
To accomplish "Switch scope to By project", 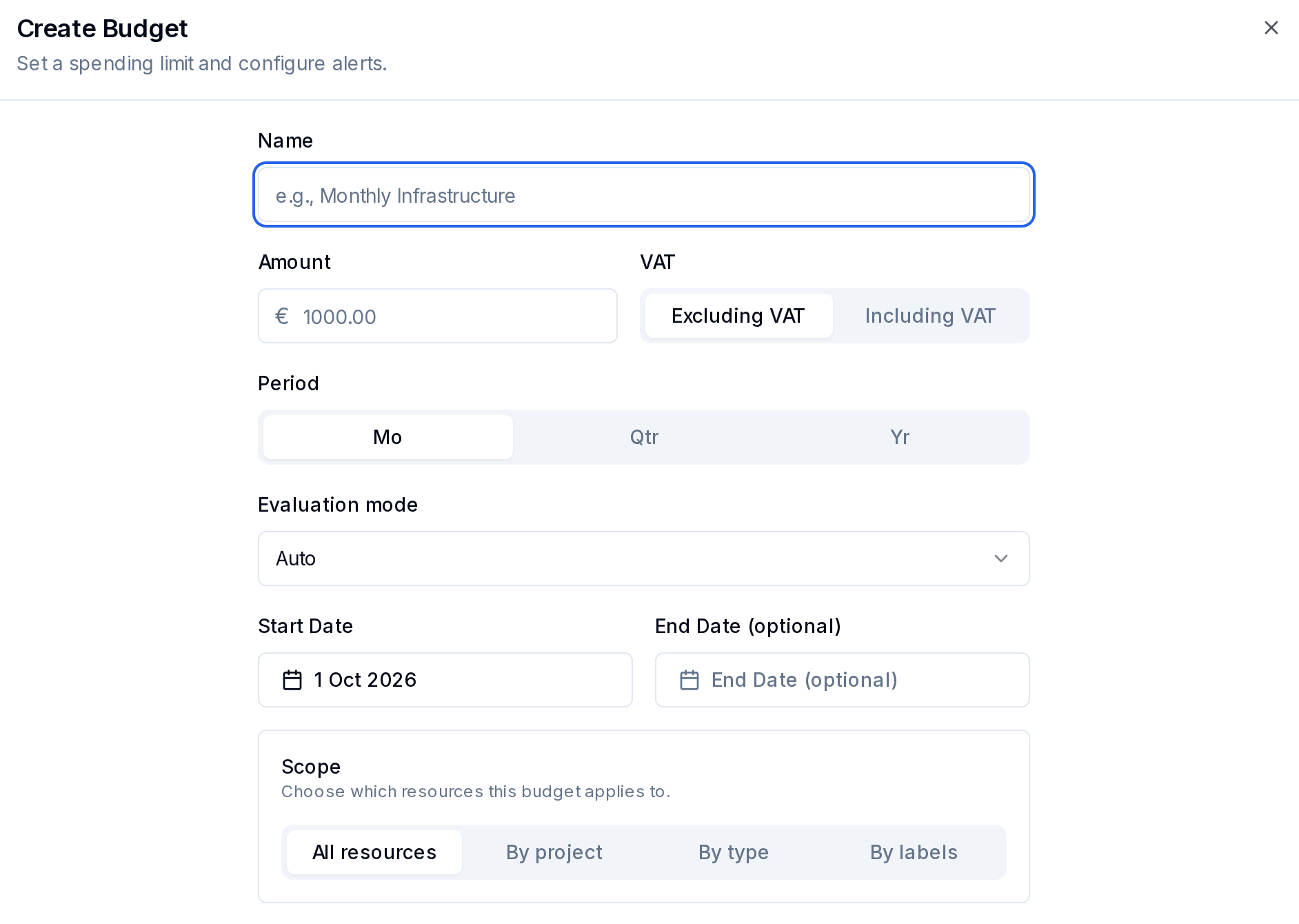I will 554,852.
